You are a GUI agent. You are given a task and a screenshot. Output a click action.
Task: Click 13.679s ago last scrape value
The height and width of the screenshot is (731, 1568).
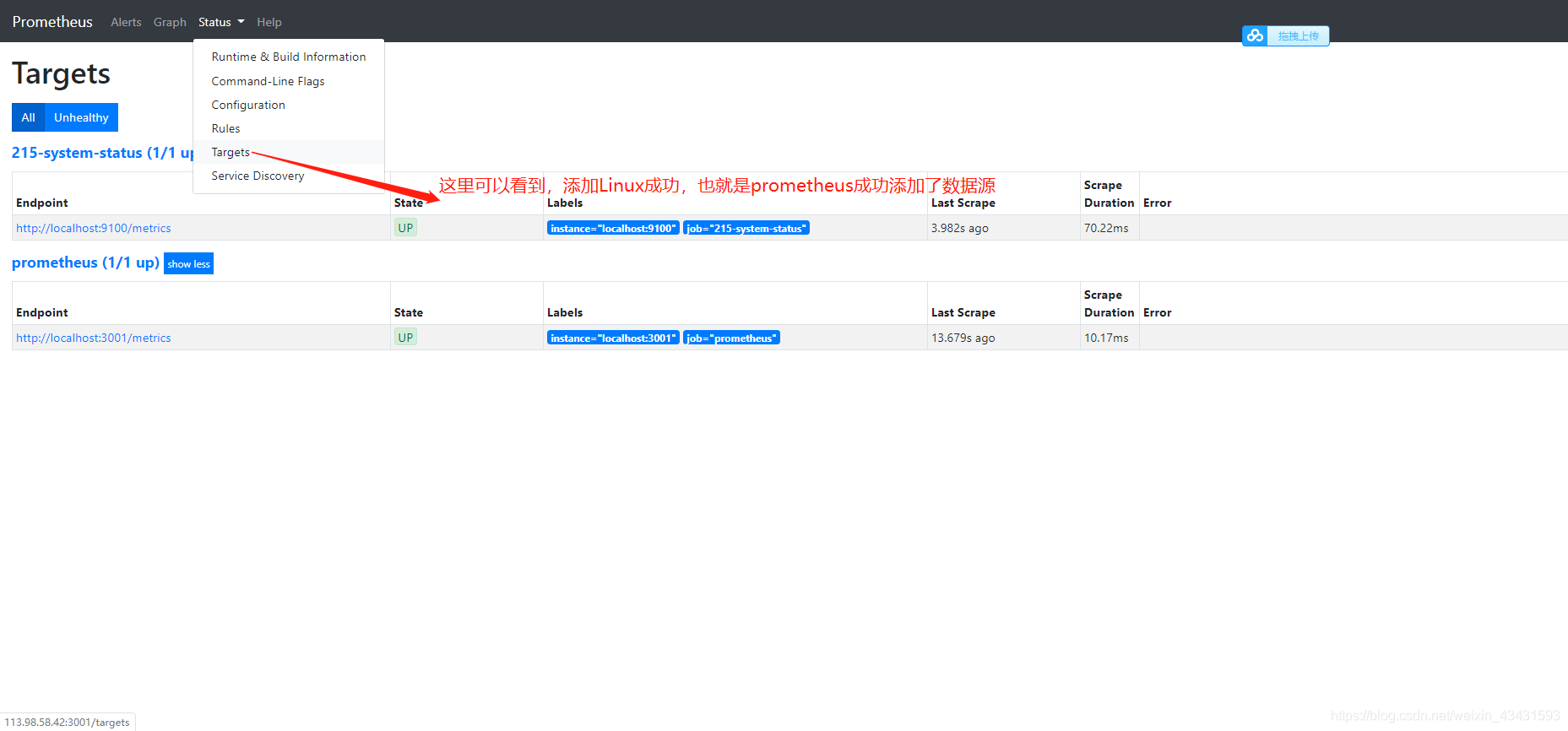point(963,338)
